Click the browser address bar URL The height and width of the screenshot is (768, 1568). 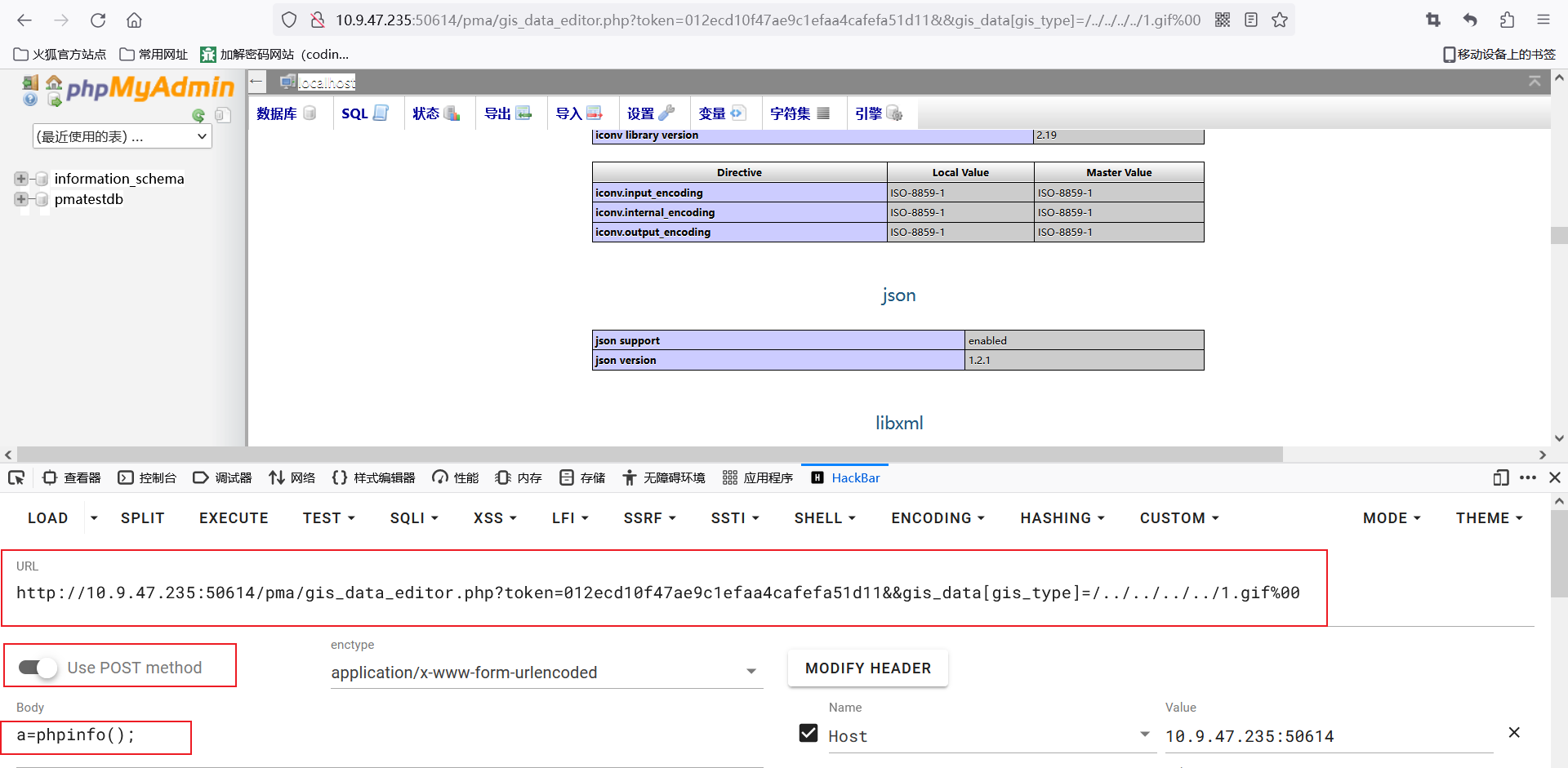click(x=768, y=20)
